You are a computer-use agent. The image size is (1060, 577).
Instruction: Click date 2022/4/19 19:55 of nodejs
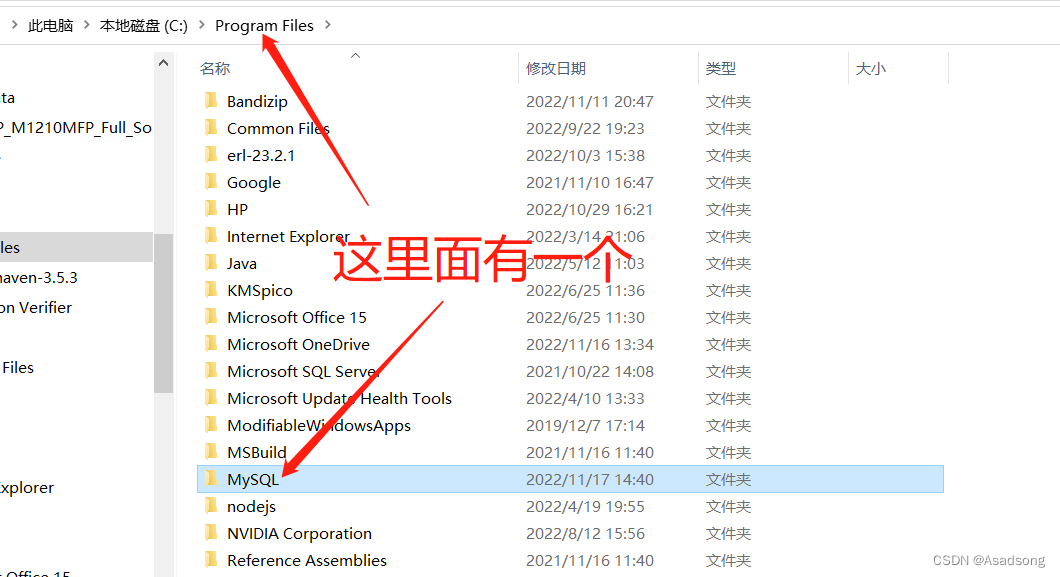pos(585,507)
